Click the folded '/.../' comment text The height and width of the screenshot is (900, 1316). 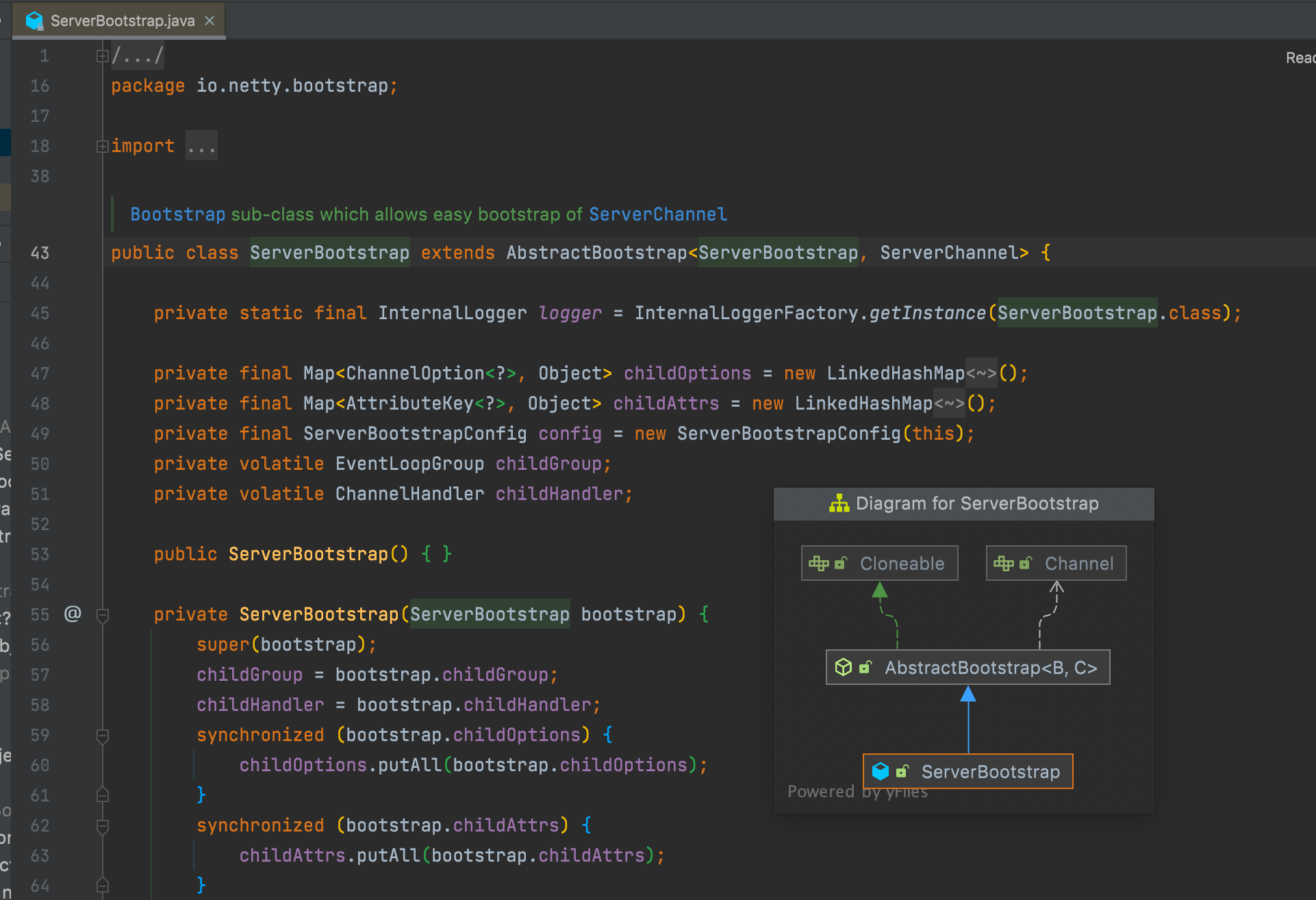(x=138, y=55)
